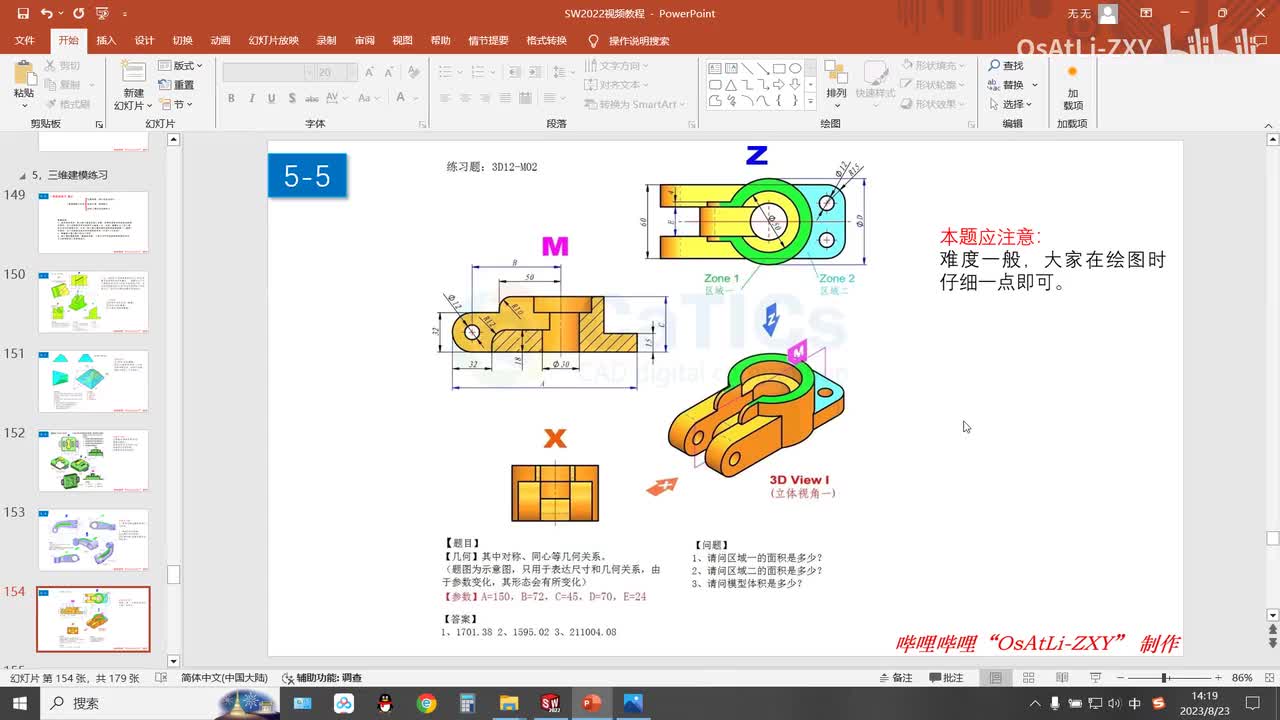
Task: Toggle Strikethrough (abc) formatting
Action: [313, 98]
